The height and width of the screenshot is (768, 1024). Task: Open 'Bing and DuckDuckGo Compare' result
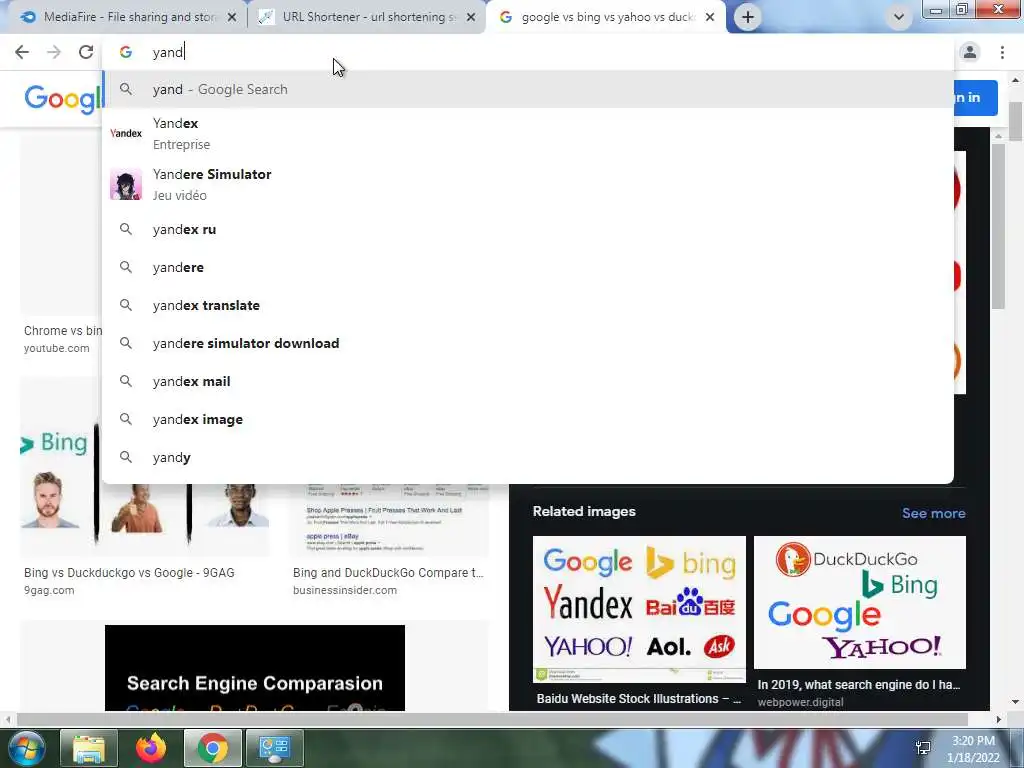(x=388, y=573)
